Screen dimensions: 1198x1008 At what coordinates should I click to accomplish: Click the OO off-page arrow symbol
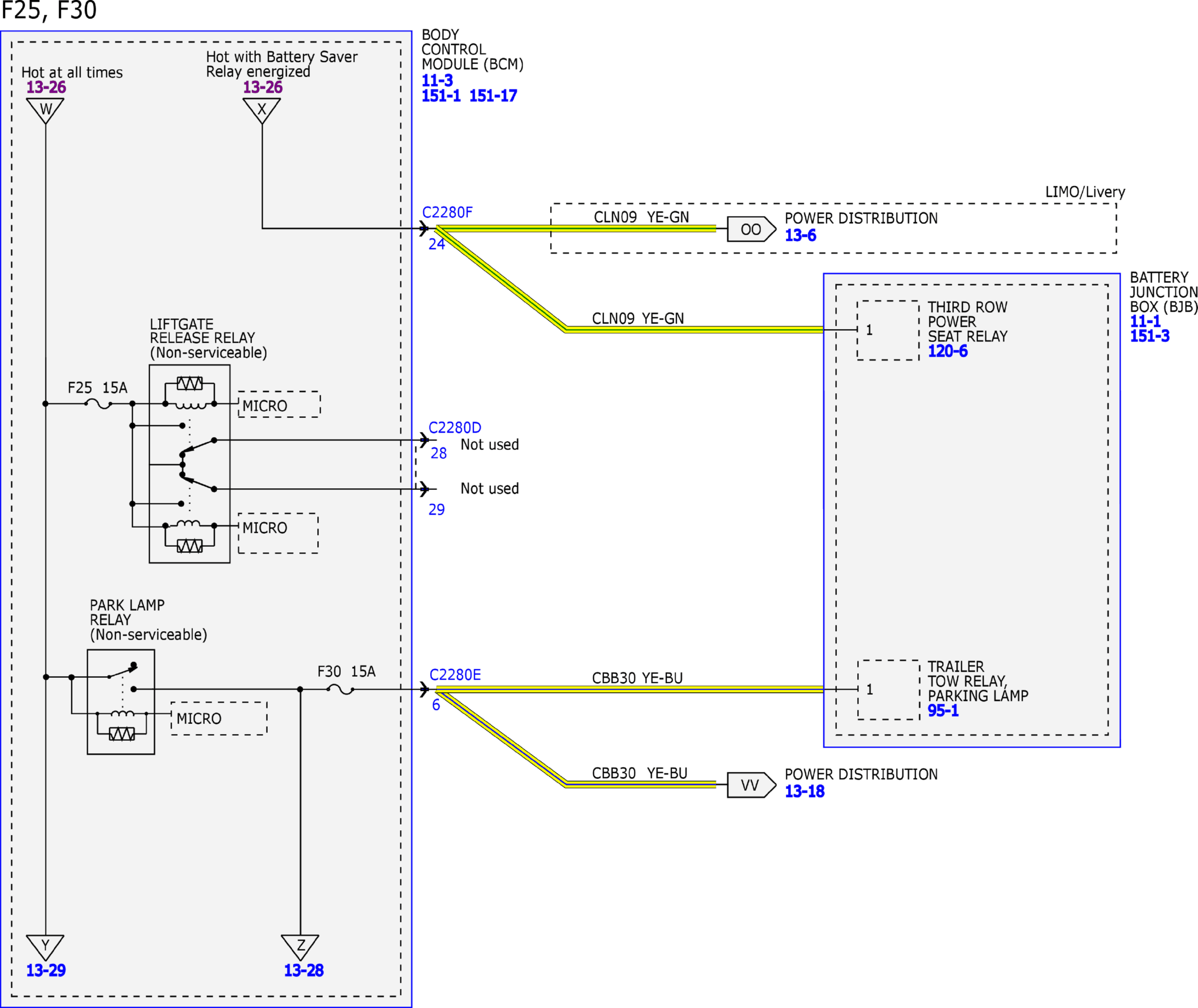click(751, 229)
